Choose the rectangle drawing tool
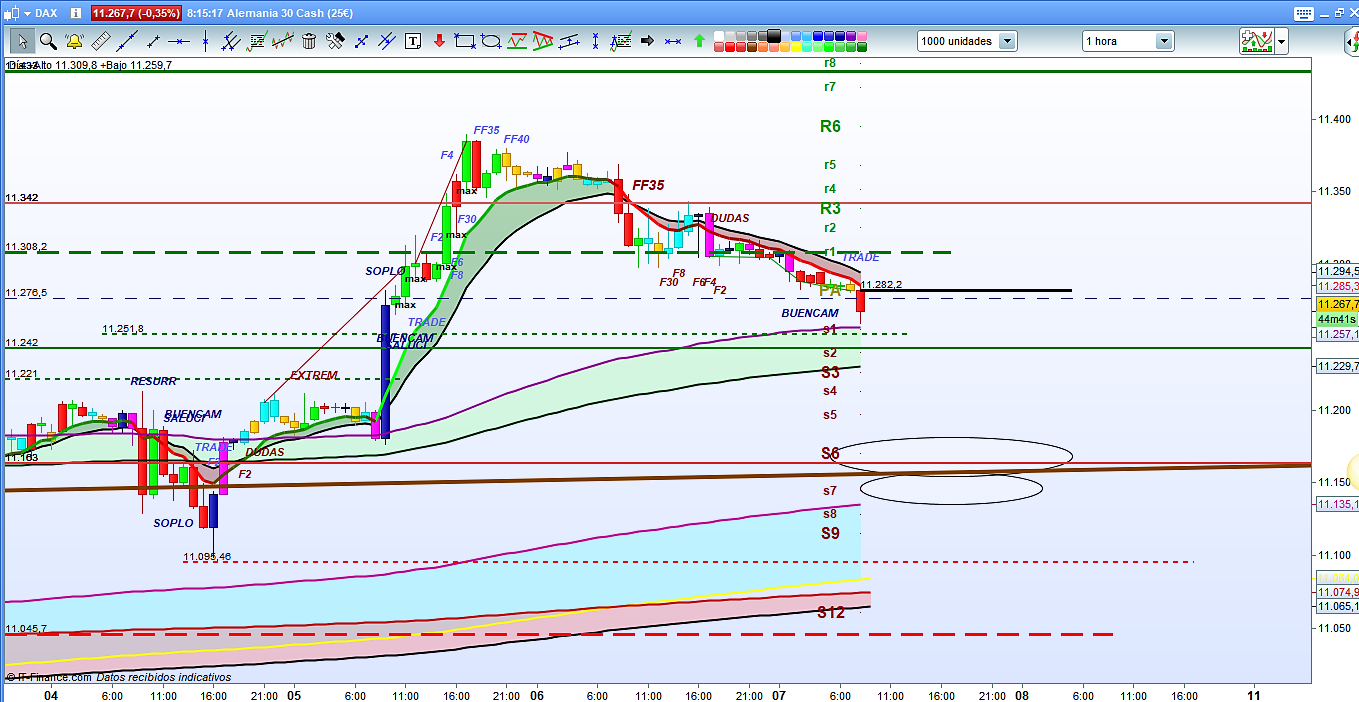Image resolution: width=1359 pixels, height=702 pixels. pos(464,41)
